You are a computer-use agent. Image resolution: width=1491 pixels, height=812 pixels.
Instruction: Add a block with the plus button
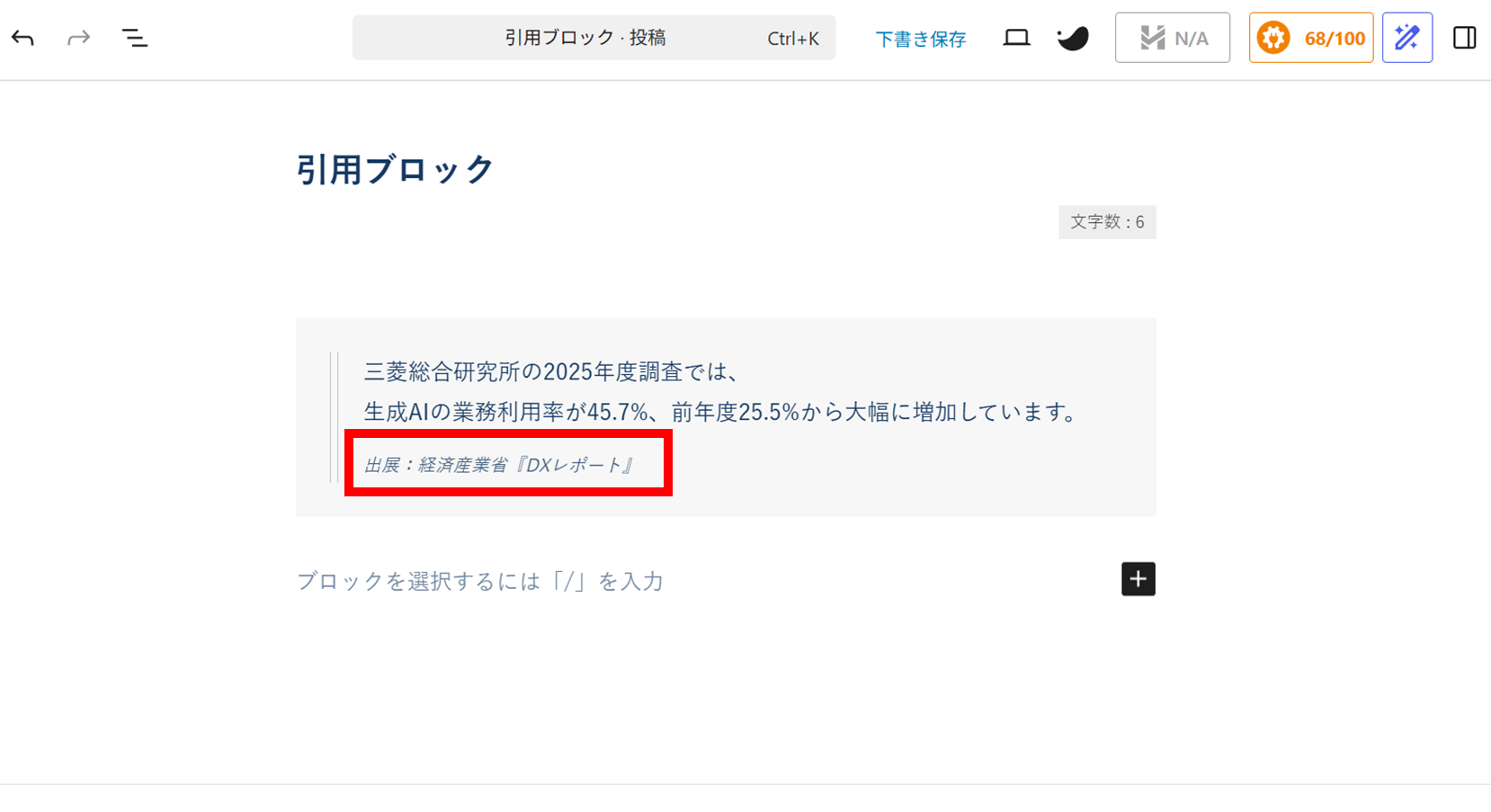coord(1138,579)
